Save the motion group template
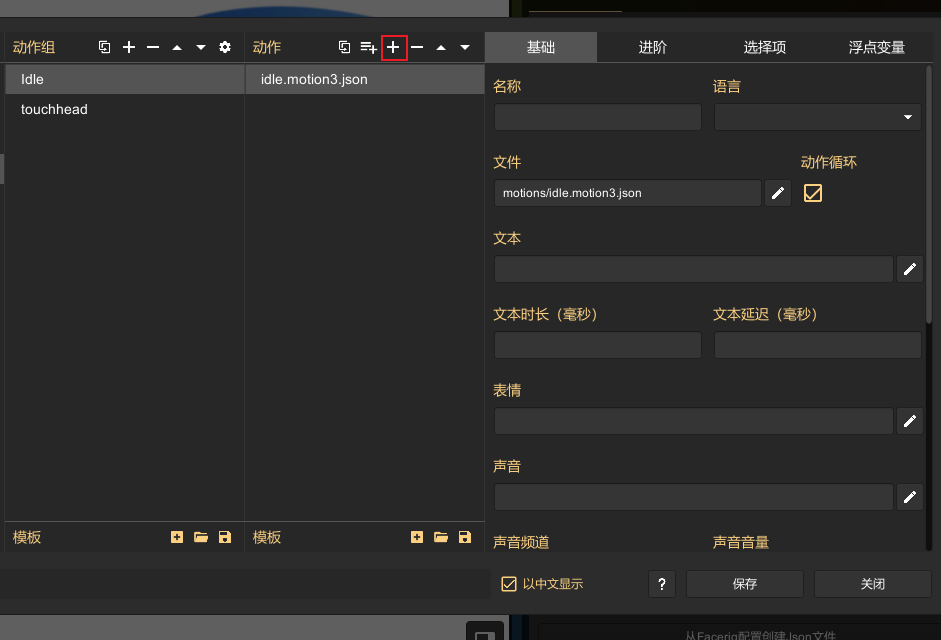This screenshot has height=640, width=941. (225, 537)
